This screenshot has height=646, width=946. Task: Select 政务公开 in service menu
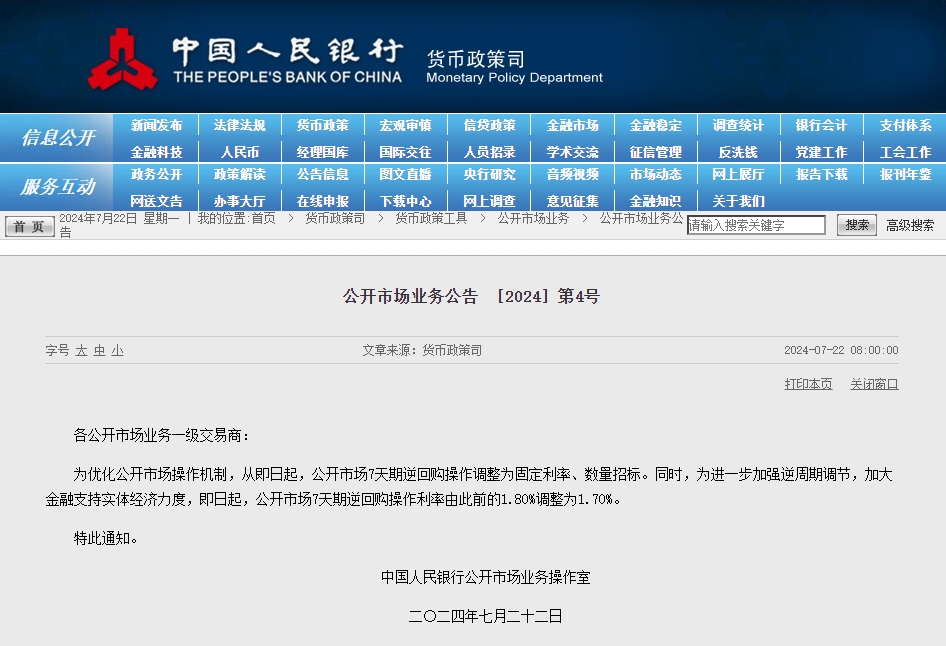click(x=156, y=174)
